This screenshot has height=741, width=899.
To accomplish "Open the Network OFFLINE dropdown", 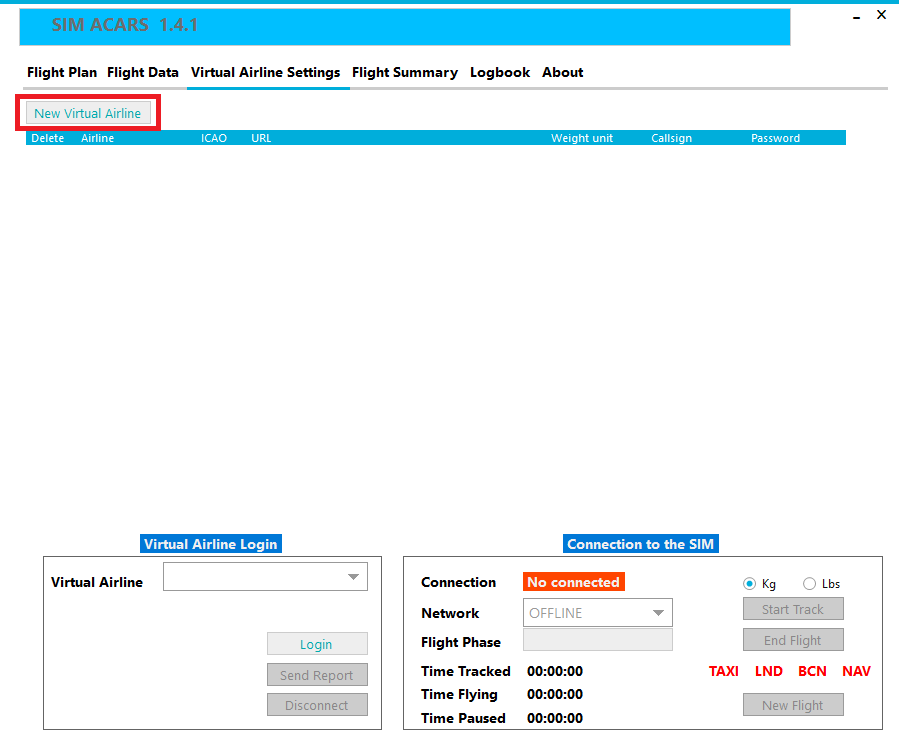I will pyautogui.click(x=657, y=613).
